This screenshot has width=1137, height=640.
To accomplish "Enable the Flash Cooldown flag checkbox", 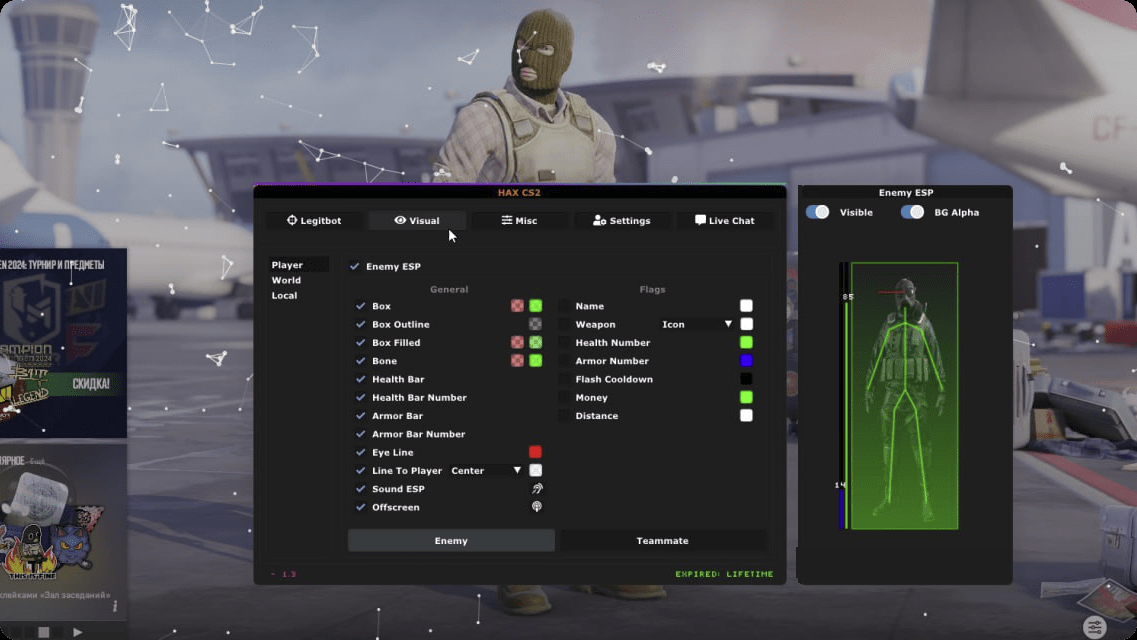I will point(565,380).
